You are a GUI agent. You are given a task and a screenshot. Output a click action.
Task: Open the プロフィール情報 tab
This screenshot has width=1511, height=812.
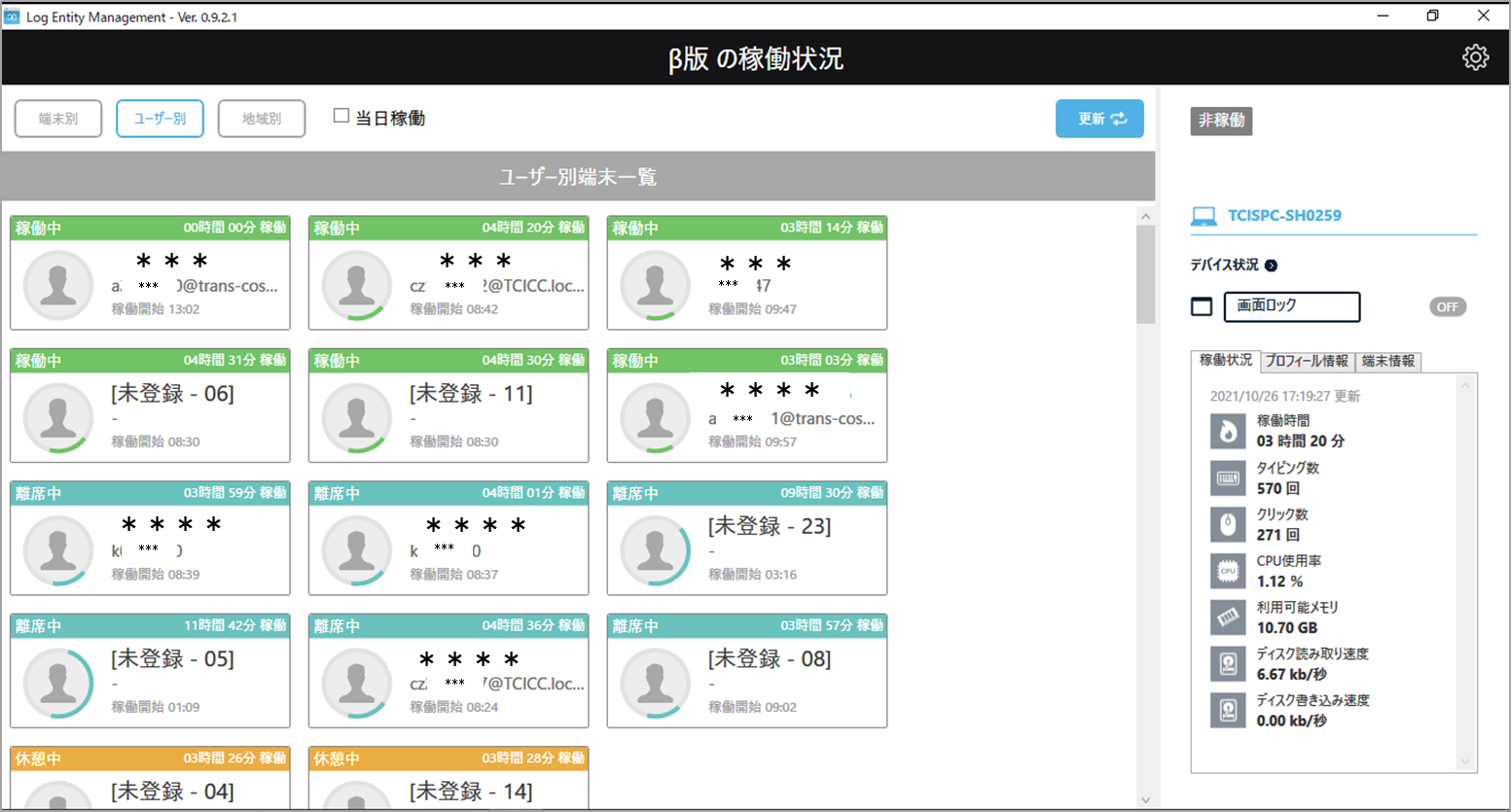click(1308, 362)
